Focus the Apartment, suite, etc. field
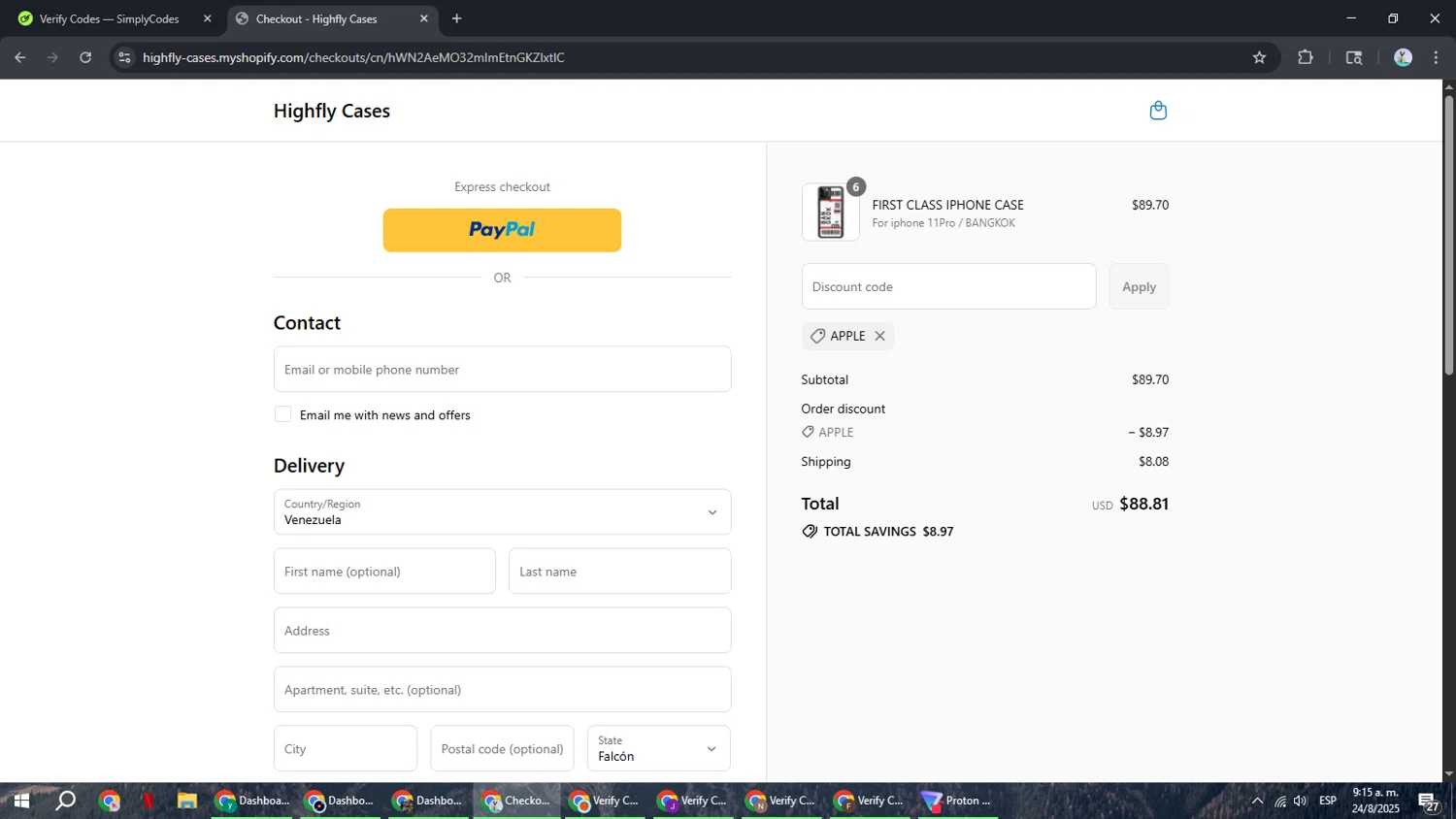Viewport: 1456px width, 819px height. point(502,689)
